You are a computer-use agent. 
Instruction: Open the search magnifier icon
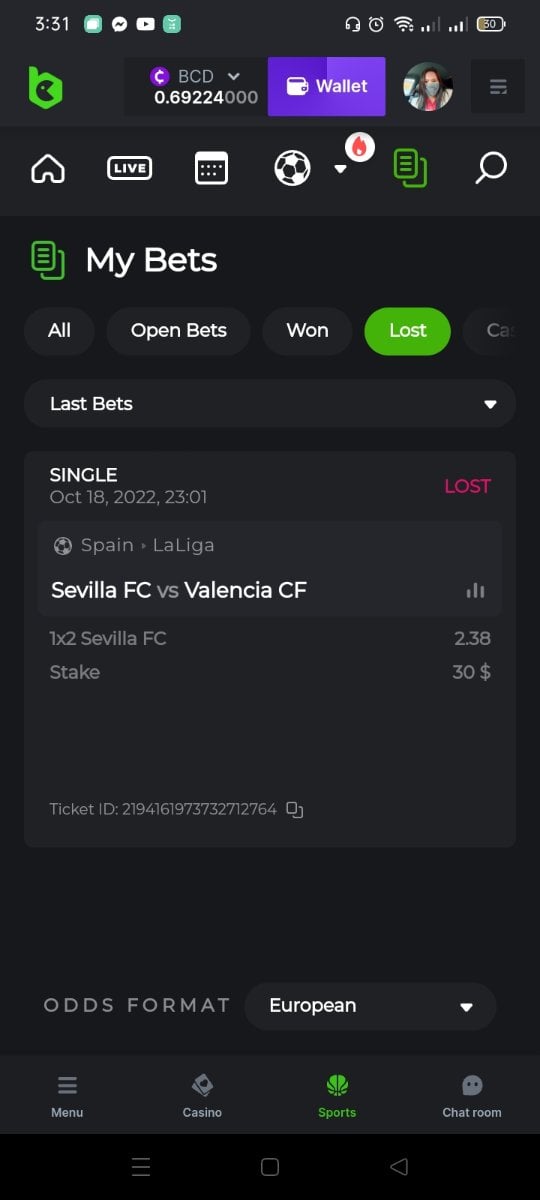point(490,168)
